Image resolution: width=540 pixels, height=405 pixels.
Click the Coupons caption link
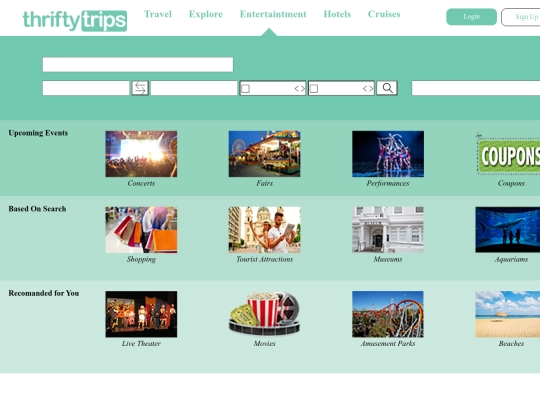pos(511,183)
